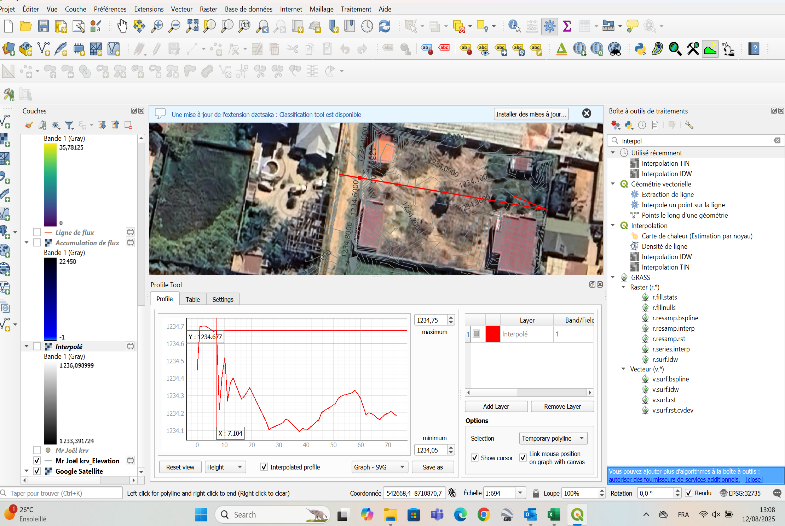This screenshot has height=526, width=785.
Task: Open the Raster menu
Action: click(208, 9)
